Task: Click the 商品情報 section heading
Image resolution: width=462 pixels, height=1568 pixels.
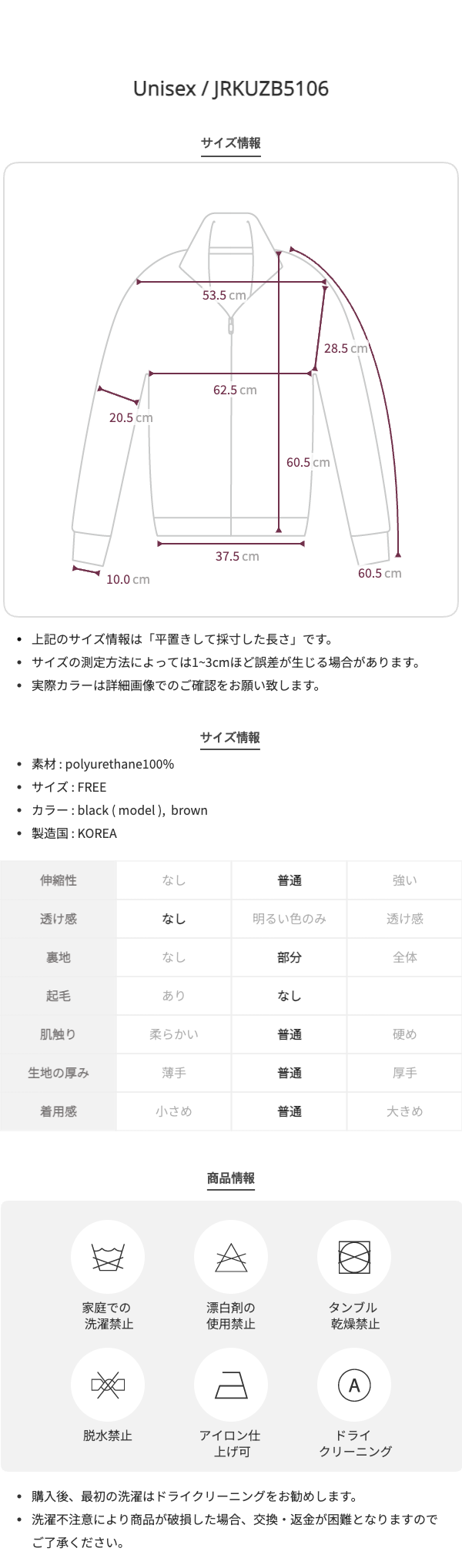Action: 231,1178
